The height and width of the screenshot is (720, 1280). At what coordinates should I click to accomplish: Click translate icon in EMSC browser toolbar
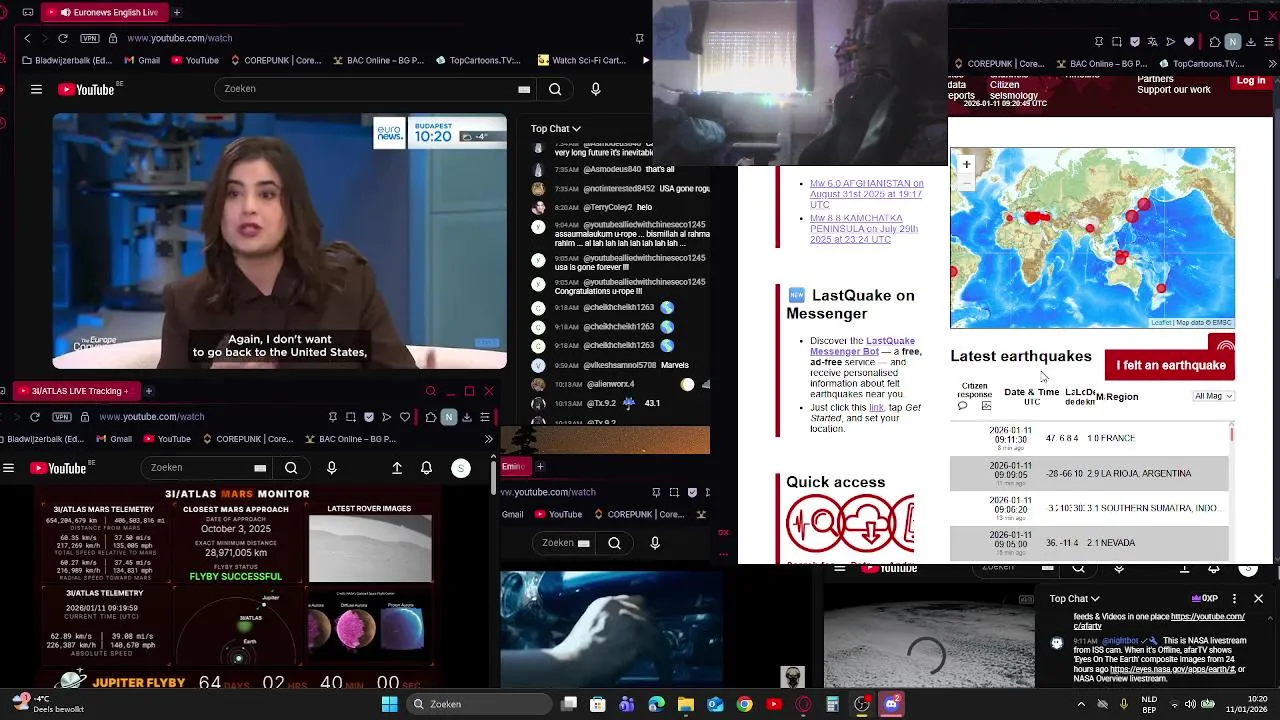(1153, 42)
